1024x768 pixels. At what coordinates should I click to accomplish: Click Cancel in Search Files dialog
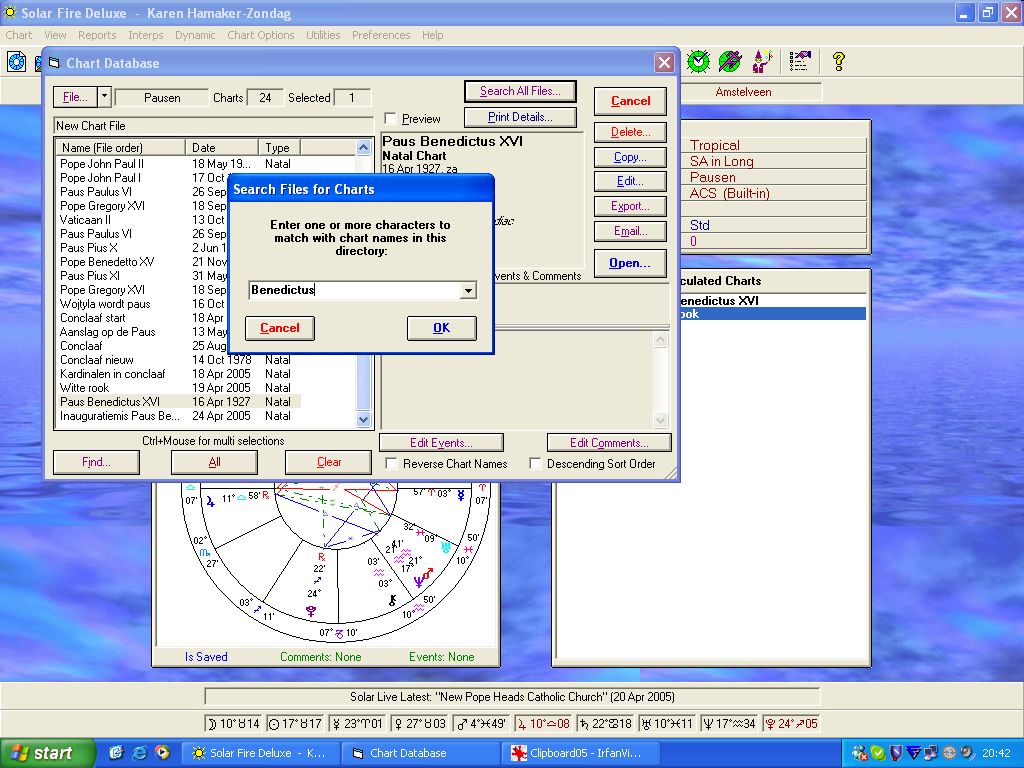coord(280,328)
